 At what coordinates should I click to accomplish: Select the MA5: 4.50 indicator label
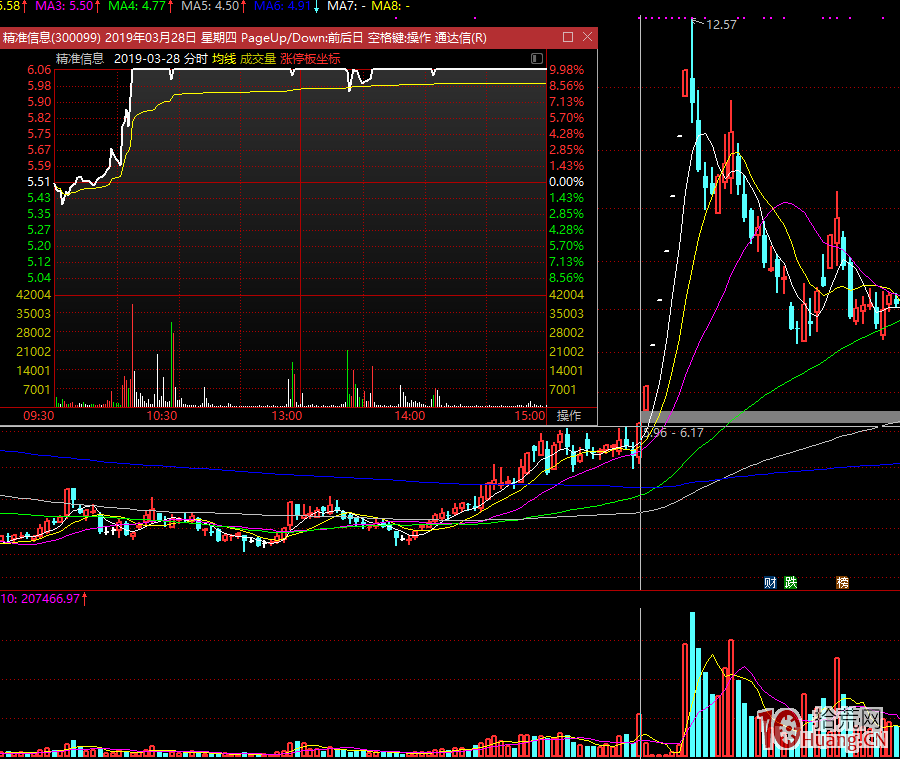coord(211,6)
